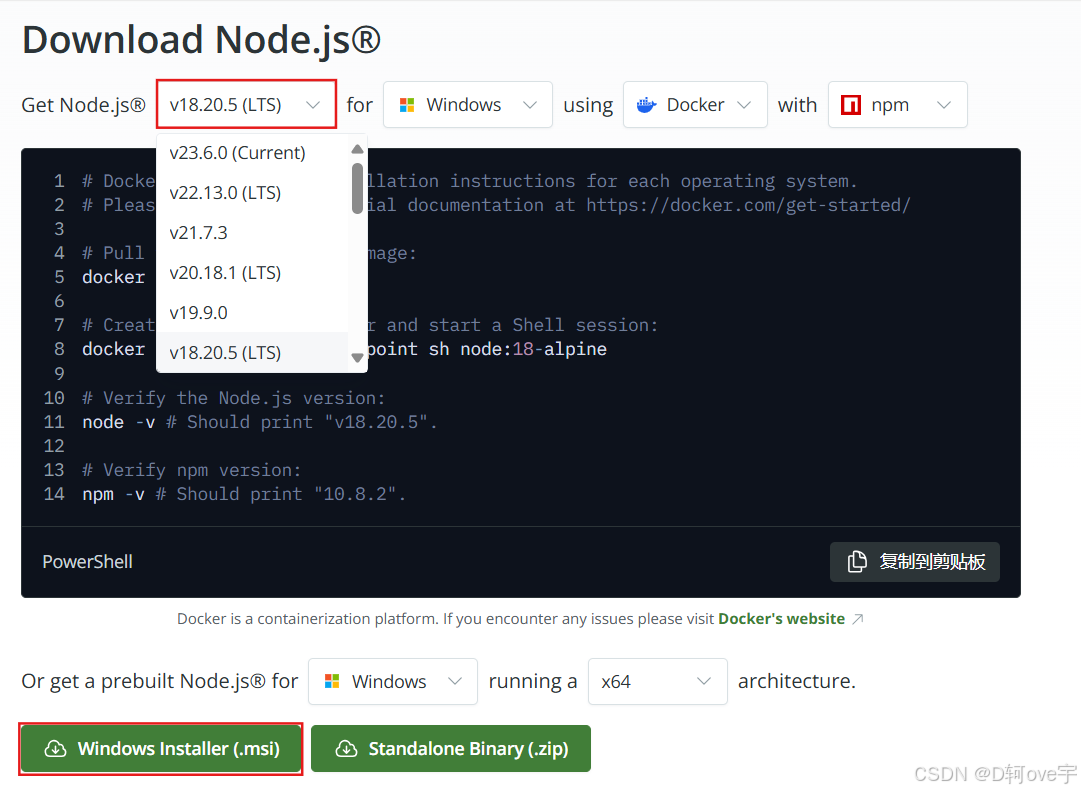Select v20.18.1 (LTS) version option
Viewport: 1081px width, 791px height.
(225, 272)
